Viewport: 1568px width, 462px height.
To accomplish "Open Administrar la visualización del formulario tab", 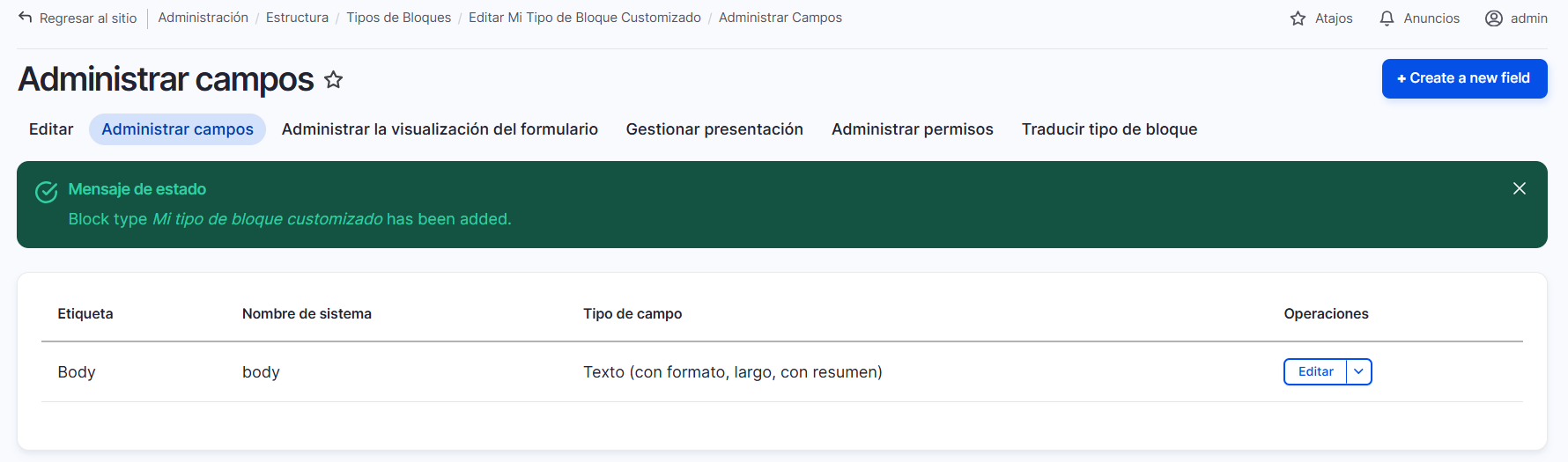I will click(x=440, y=129).
